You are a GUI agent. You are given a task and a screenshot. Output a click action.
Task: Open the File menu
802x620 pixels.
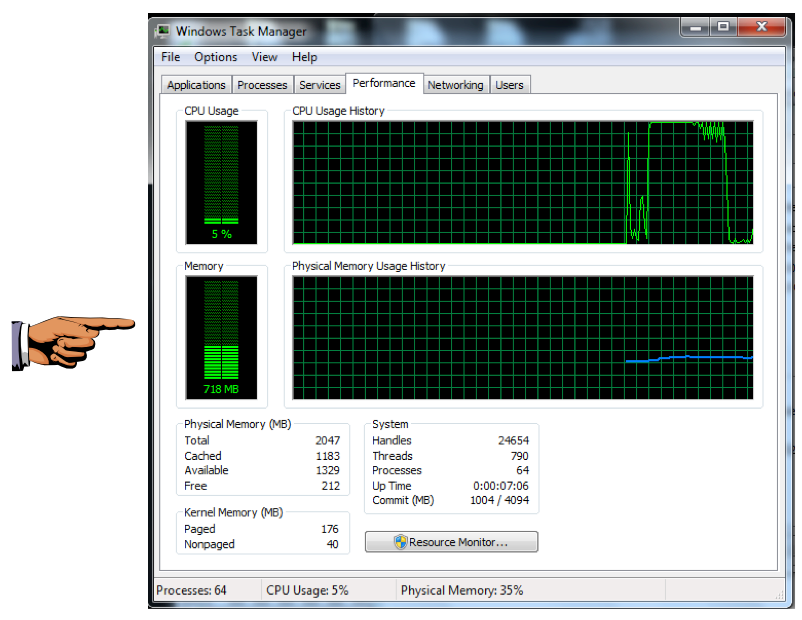[x=170, y=57]
